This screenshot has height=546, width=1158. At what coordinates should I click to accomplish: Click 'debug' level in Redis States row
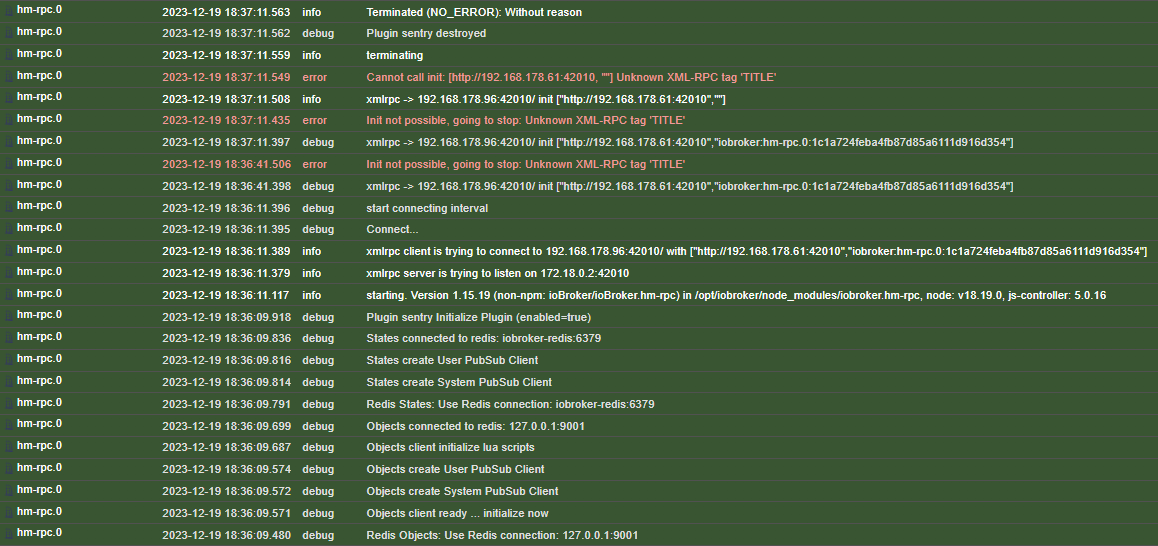tap(318, 404)
